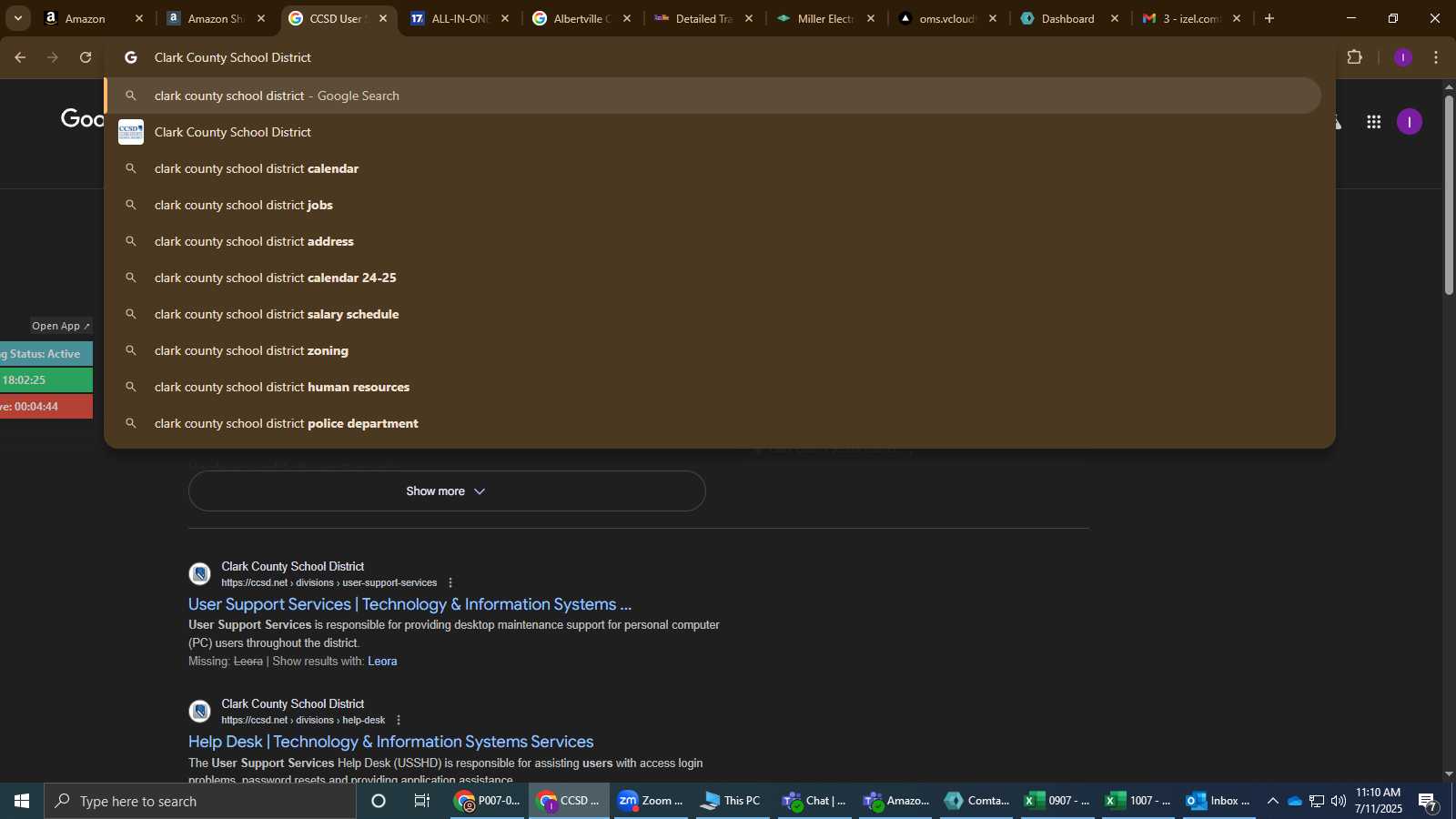Open the Chrome profile avatar

pos(1403,57)
